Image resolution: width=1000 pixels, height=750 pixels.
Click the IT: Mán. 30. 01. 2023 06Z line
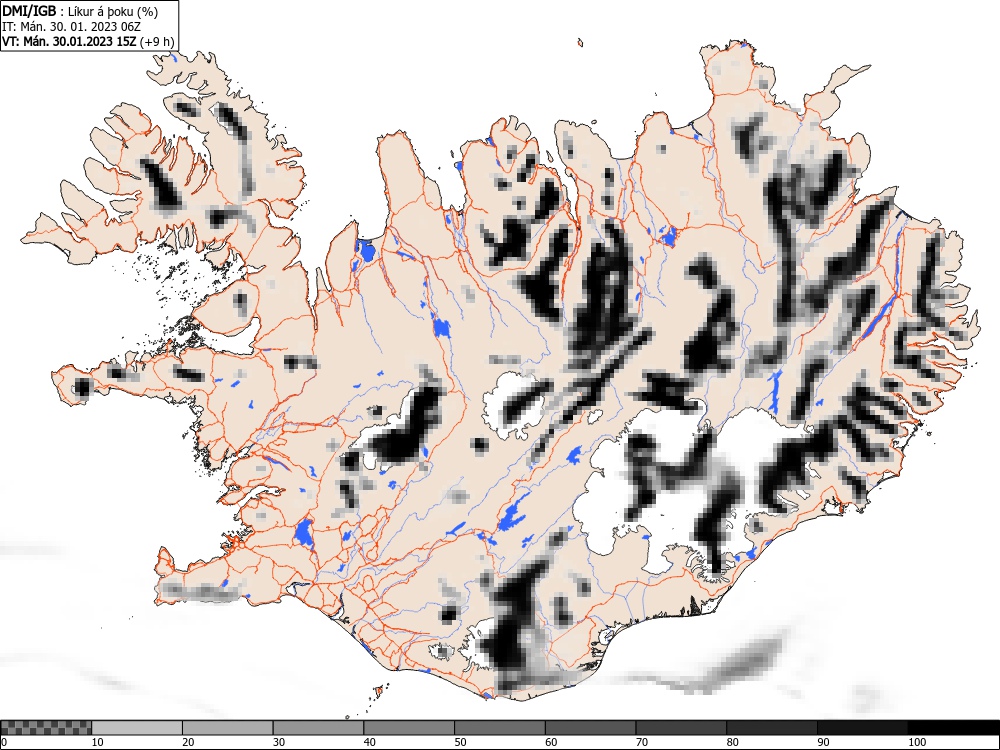[x=71, y=27]
